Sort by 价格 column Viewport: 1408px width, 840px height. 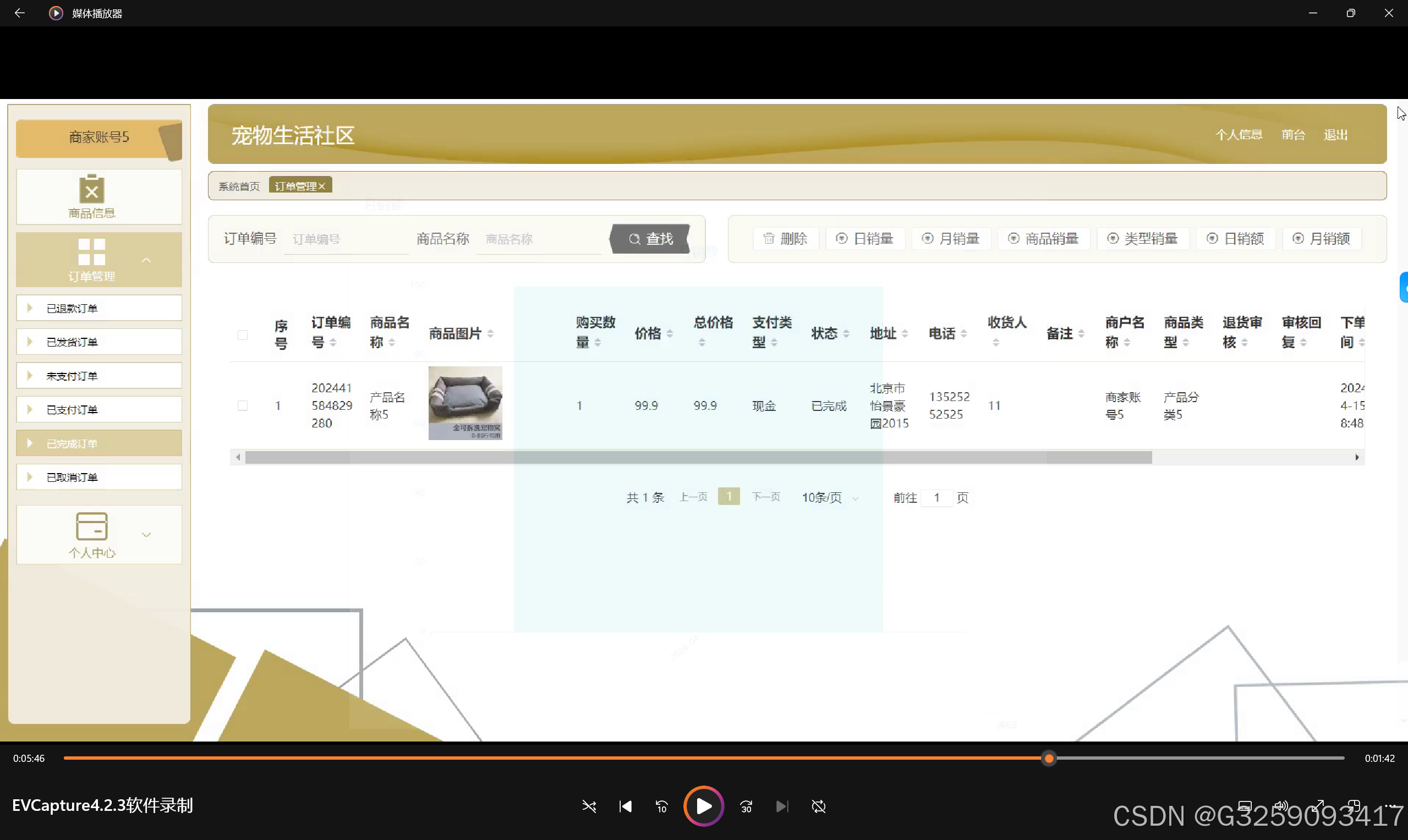[670, 334]
